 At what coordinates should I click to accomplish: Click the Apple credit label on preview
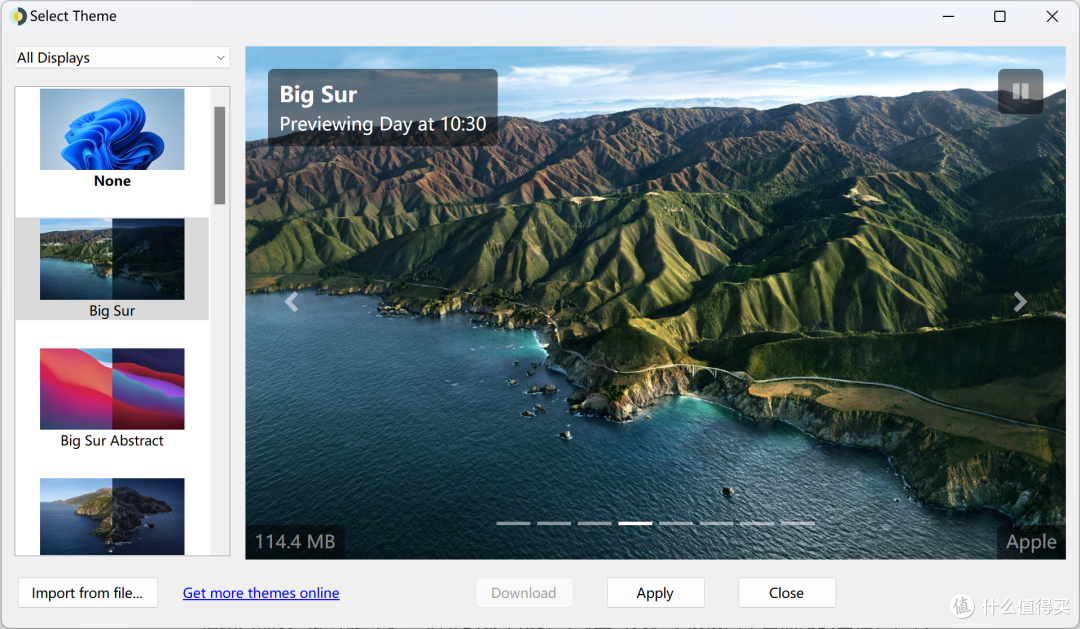point(1031,542)
